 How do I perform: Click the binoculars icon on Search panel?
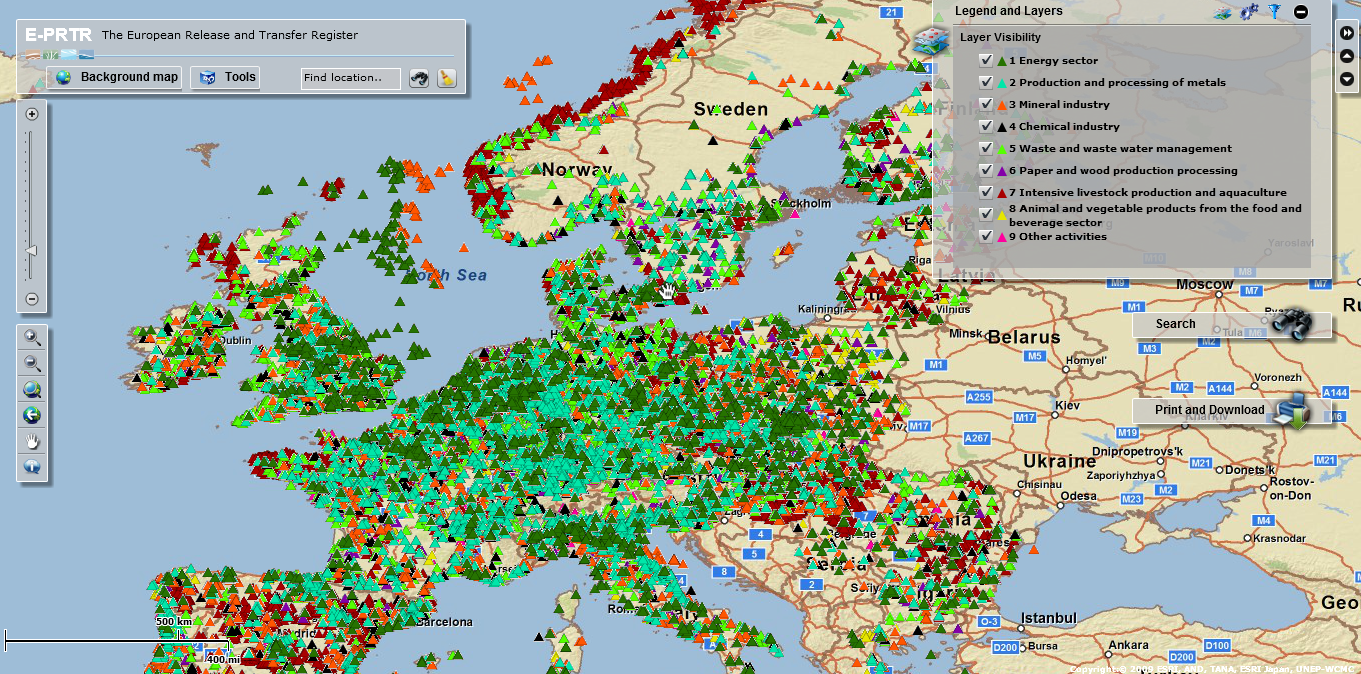tap(1291, 323)
